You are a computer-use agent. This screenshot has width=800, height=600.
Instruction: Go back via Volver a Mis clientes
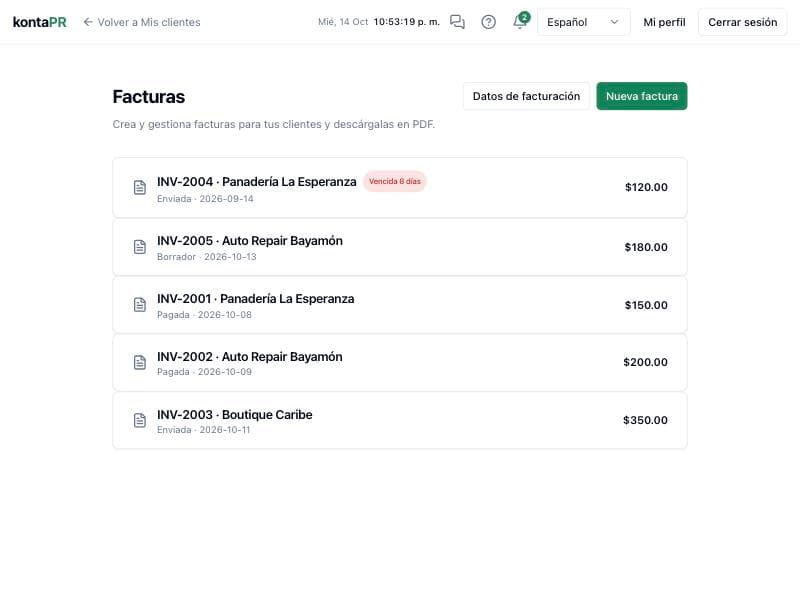[x=142, y=22]
